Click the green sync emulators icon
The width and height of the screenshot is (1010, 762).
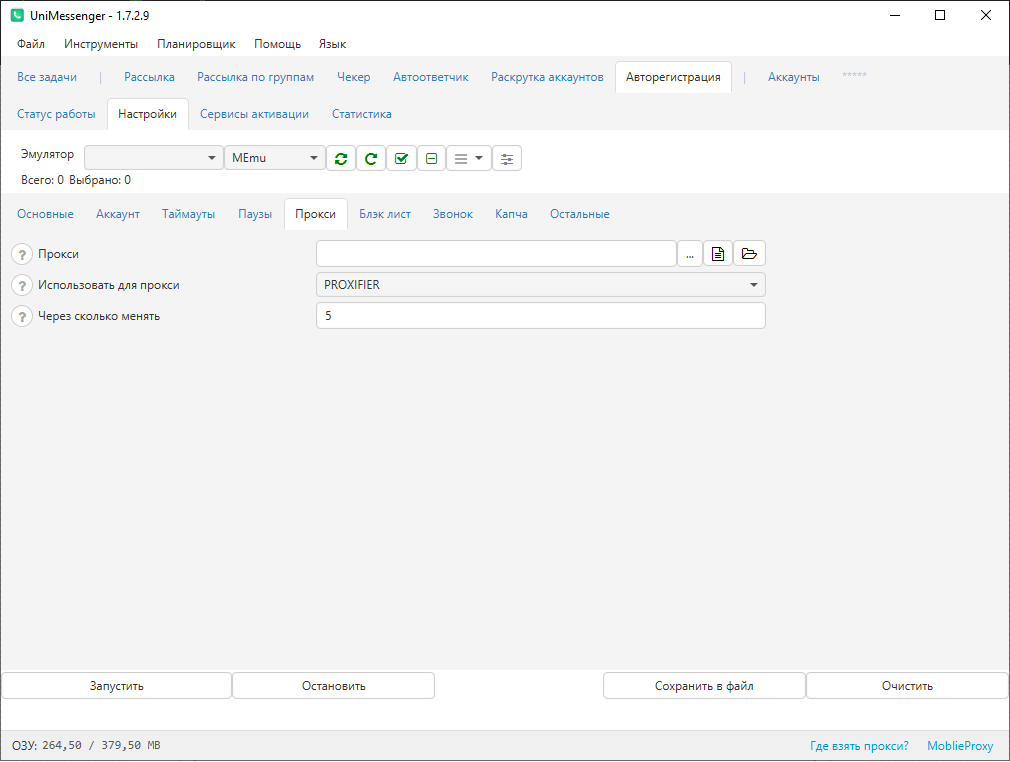pos(341,158)
